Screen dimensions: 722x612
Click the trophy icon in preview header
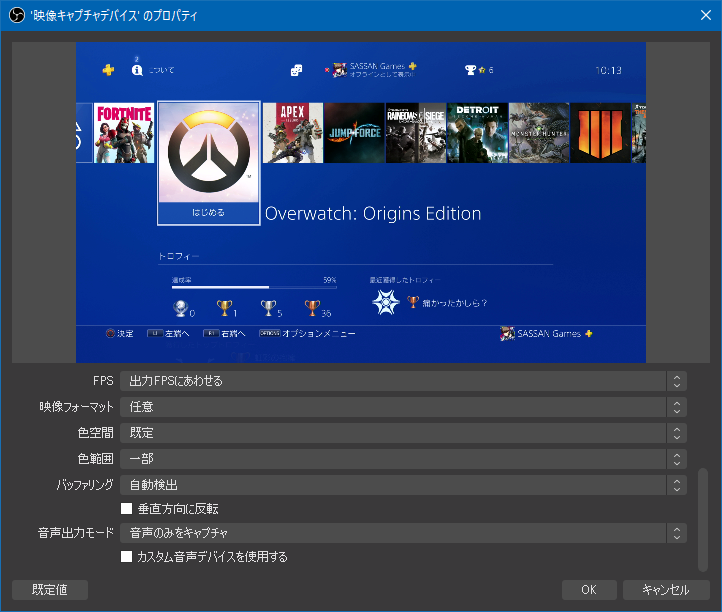tap(470, 70)
